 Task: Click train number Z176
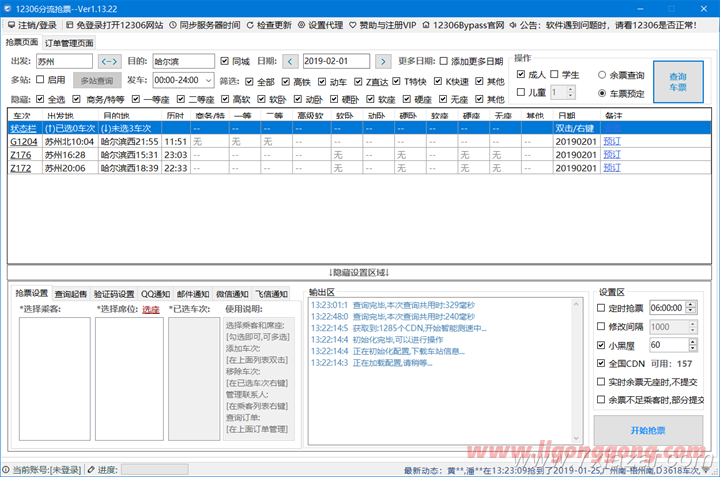click(21, 155)
